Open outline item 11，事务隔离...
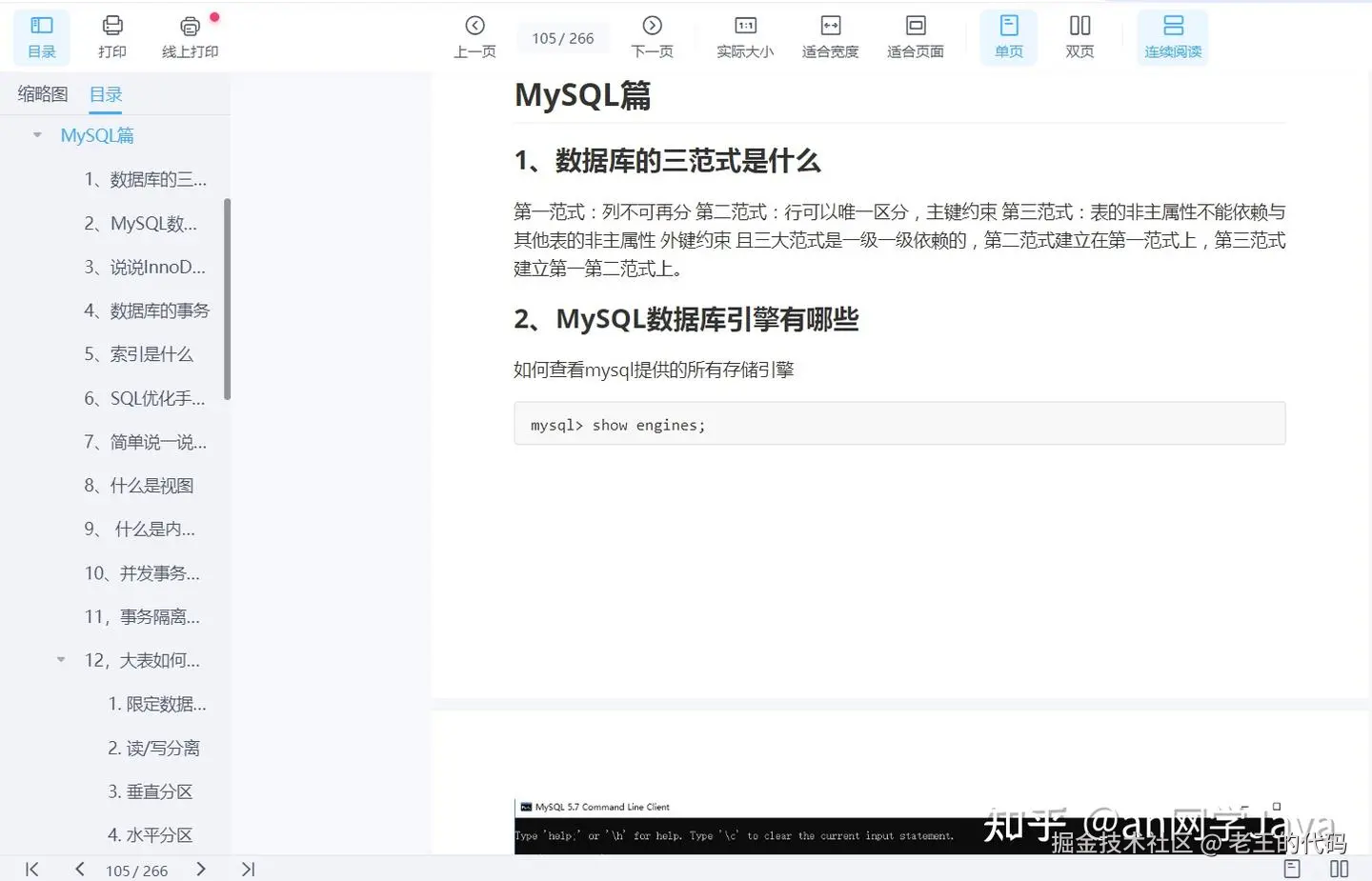 click(x=142, y=616)
